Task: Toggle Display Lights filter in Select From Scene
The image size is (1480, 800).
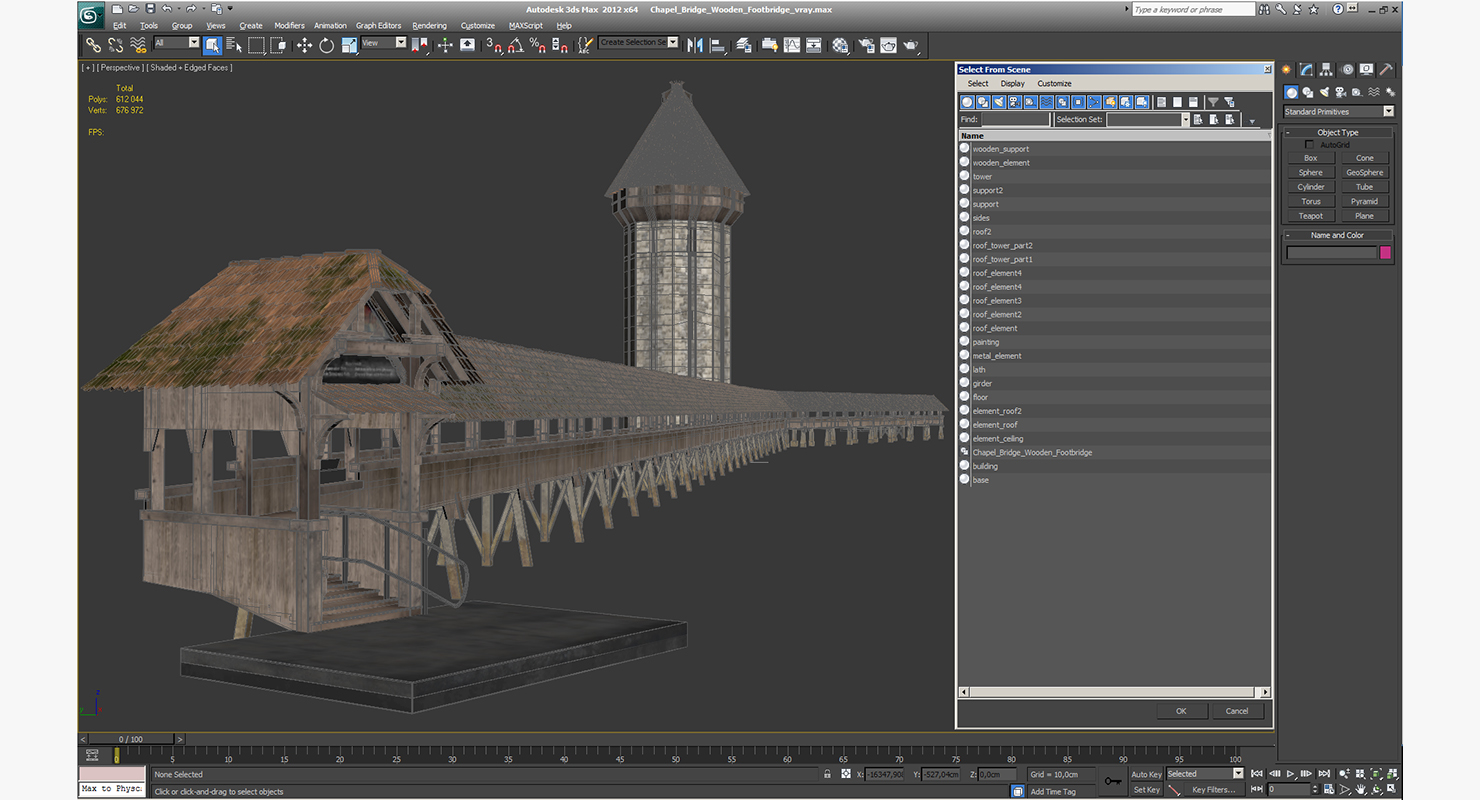Action: pos(999,102)
